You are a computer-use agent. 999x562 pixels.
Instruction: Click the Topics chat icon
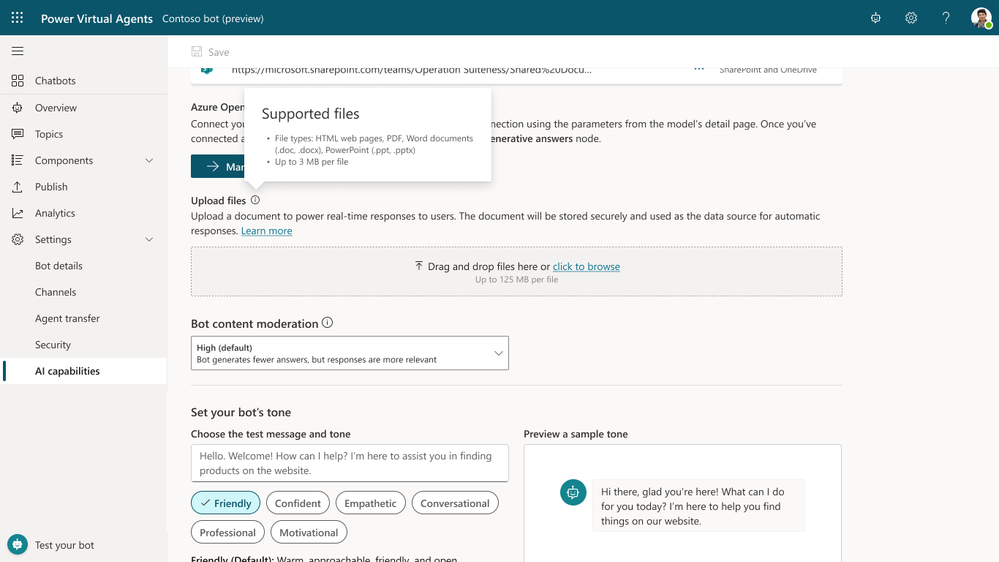17,134
